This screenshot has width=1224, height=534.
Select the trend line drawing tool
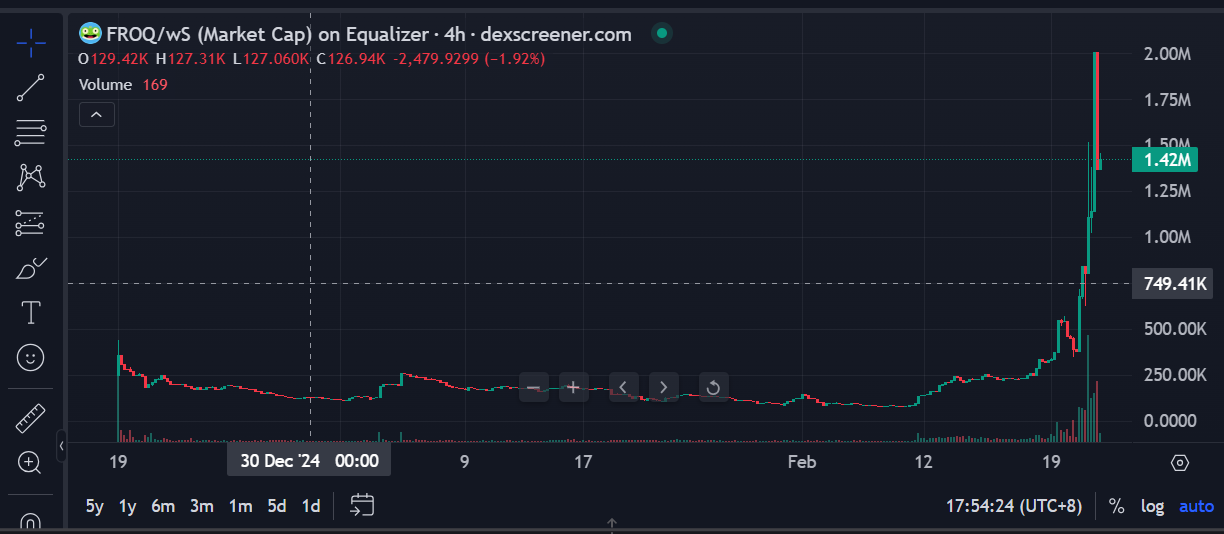[31, 88]
